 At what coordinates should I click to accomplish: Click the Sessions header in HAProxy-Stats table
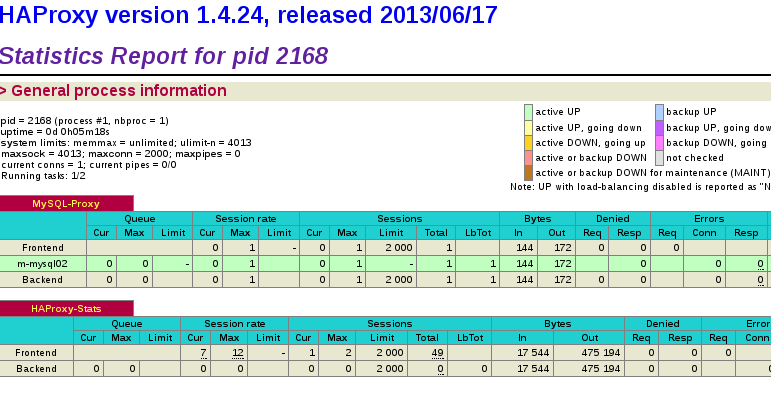(389, 324)
